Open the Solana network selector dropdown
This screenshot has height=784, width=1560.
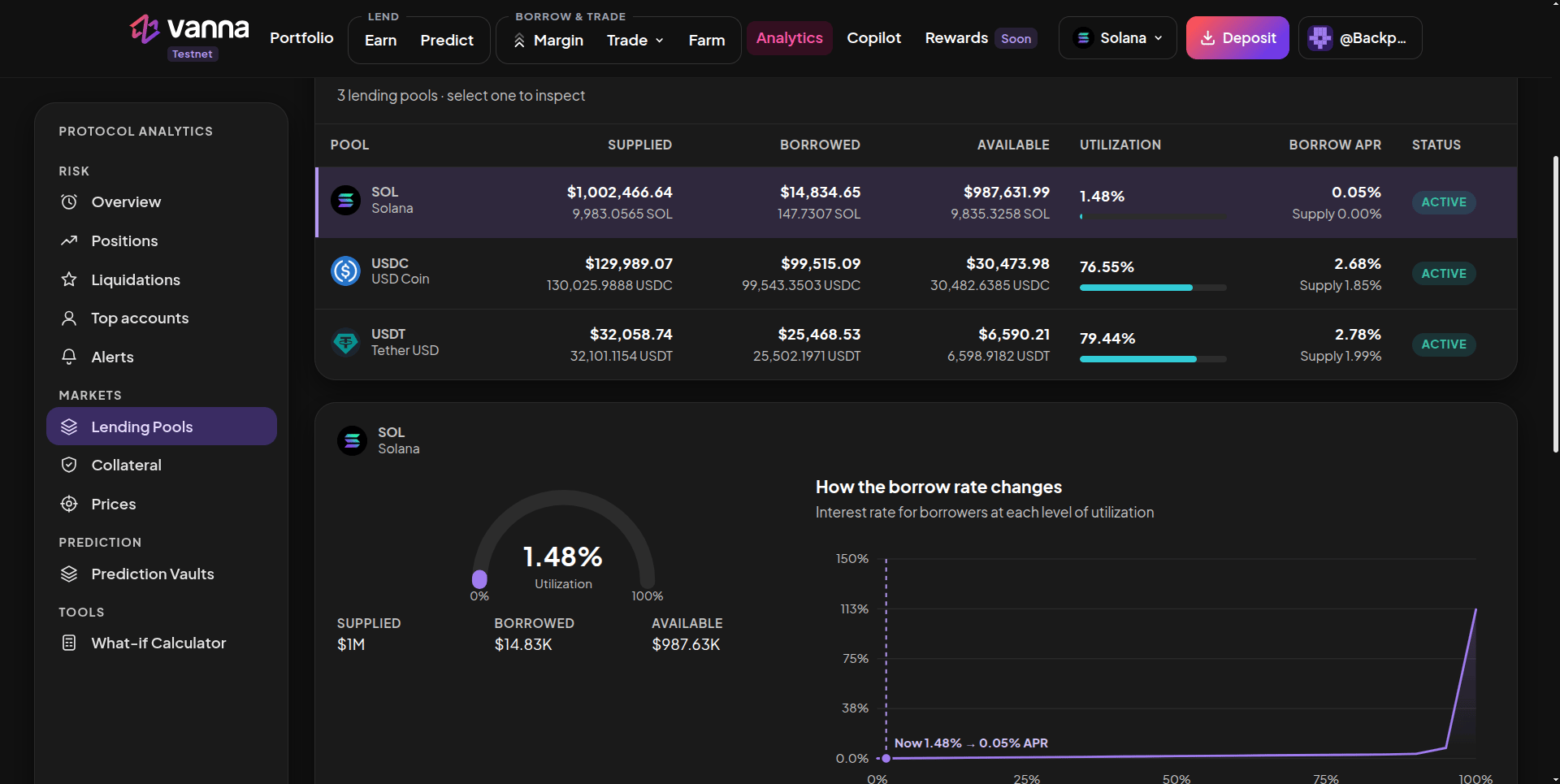coord(1117,38)
